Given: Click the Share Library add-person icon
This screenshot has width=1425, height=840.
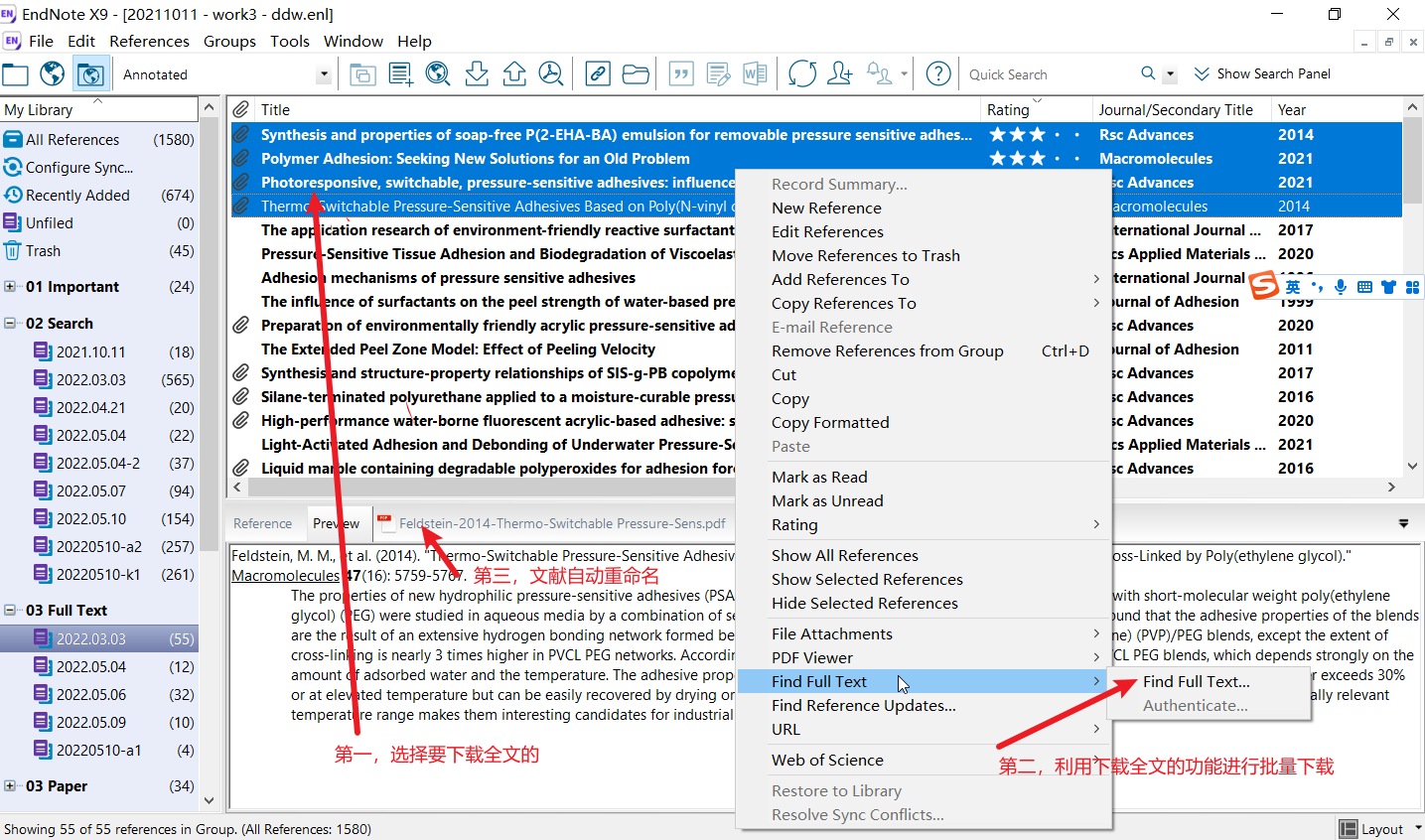Looking at the screenshot, I should (840, 74).
